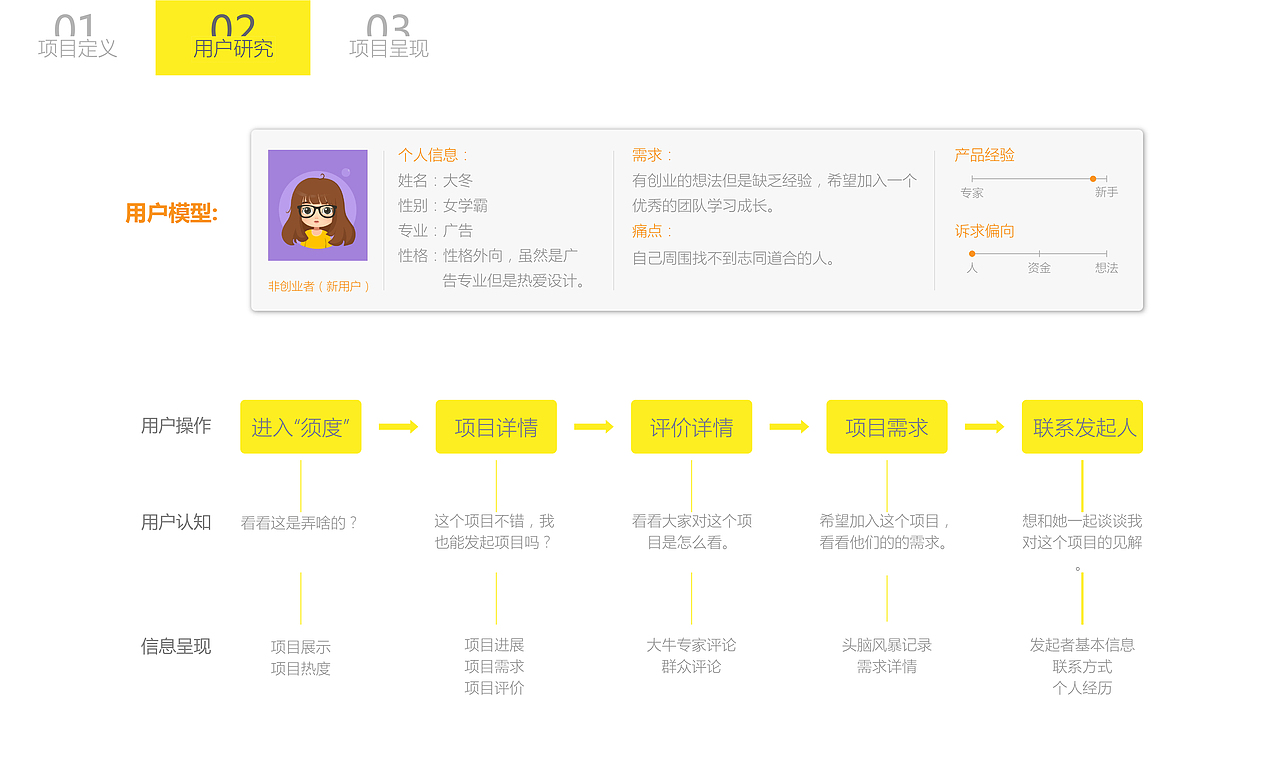Click the 头脑风暴记录 text
The image size is (1280, 768).
tap(887, 645)
